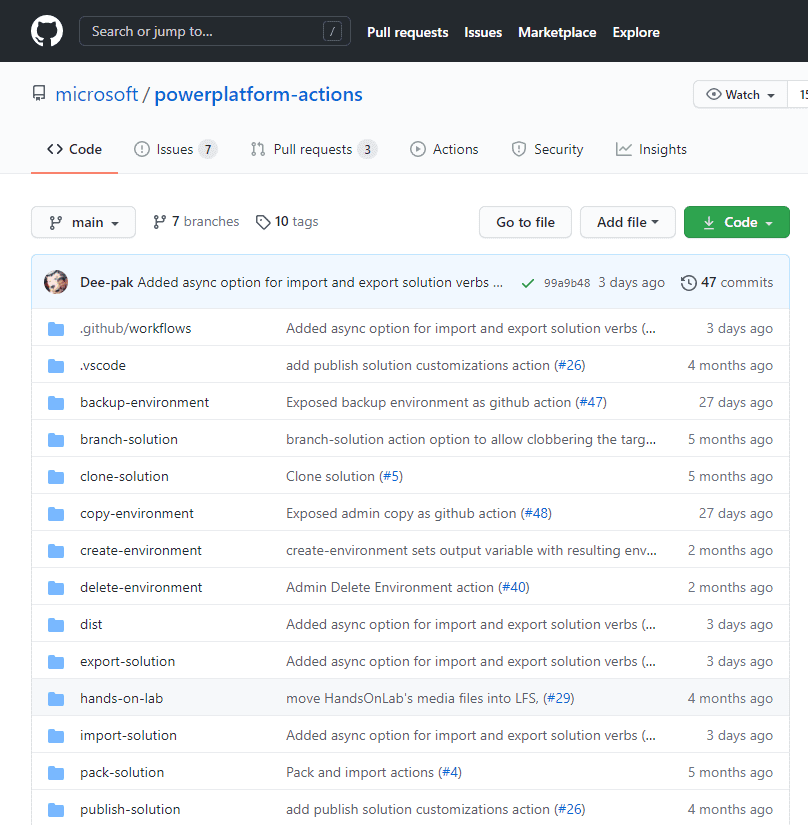
Task: Click the history clock icon beside 47 commits
Action: (x=689, y=283)
